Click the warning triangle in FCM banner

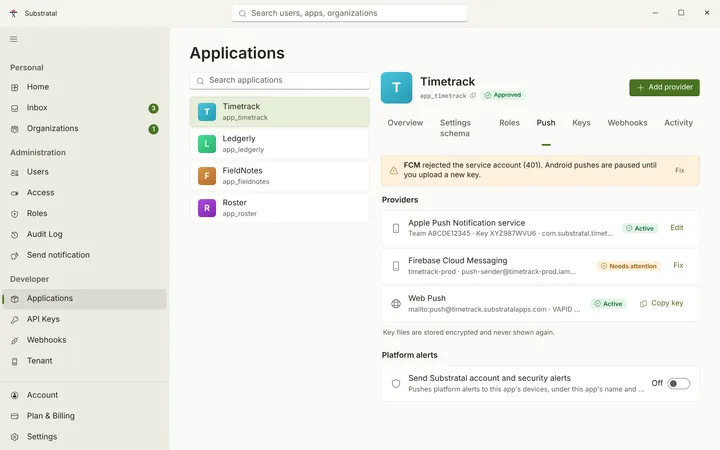(x=394, y=170)
